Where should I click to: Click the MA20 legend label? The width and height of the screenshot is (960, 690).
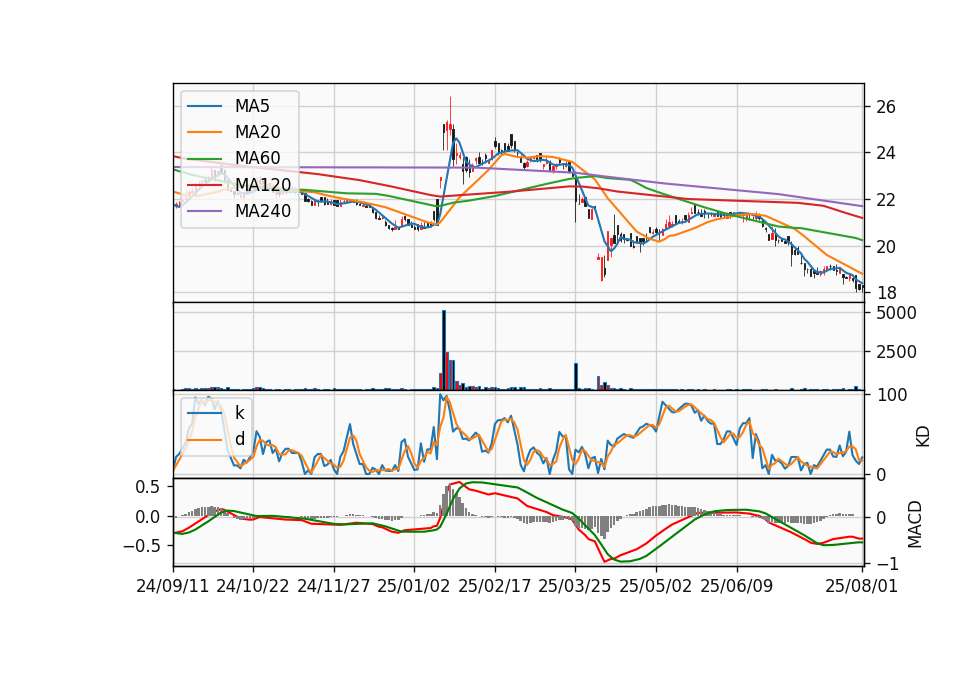[257, 132]
